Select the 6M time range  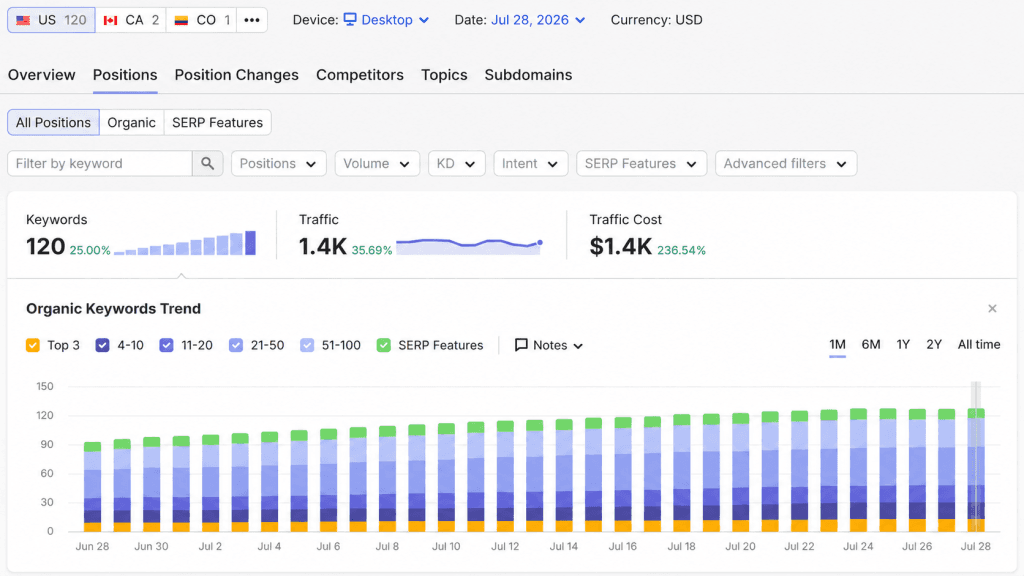[x=871, y=345]
